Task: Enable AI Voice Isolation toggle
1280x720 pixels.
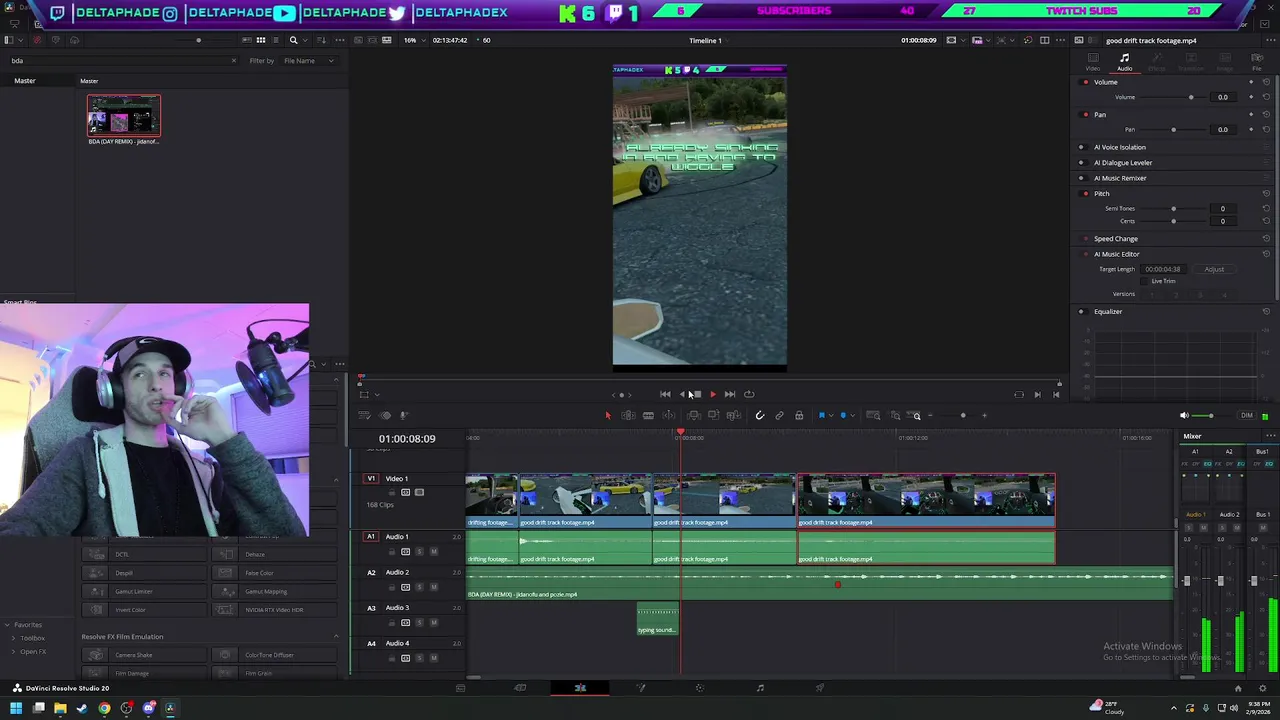Action: [x=1081, y=147]
